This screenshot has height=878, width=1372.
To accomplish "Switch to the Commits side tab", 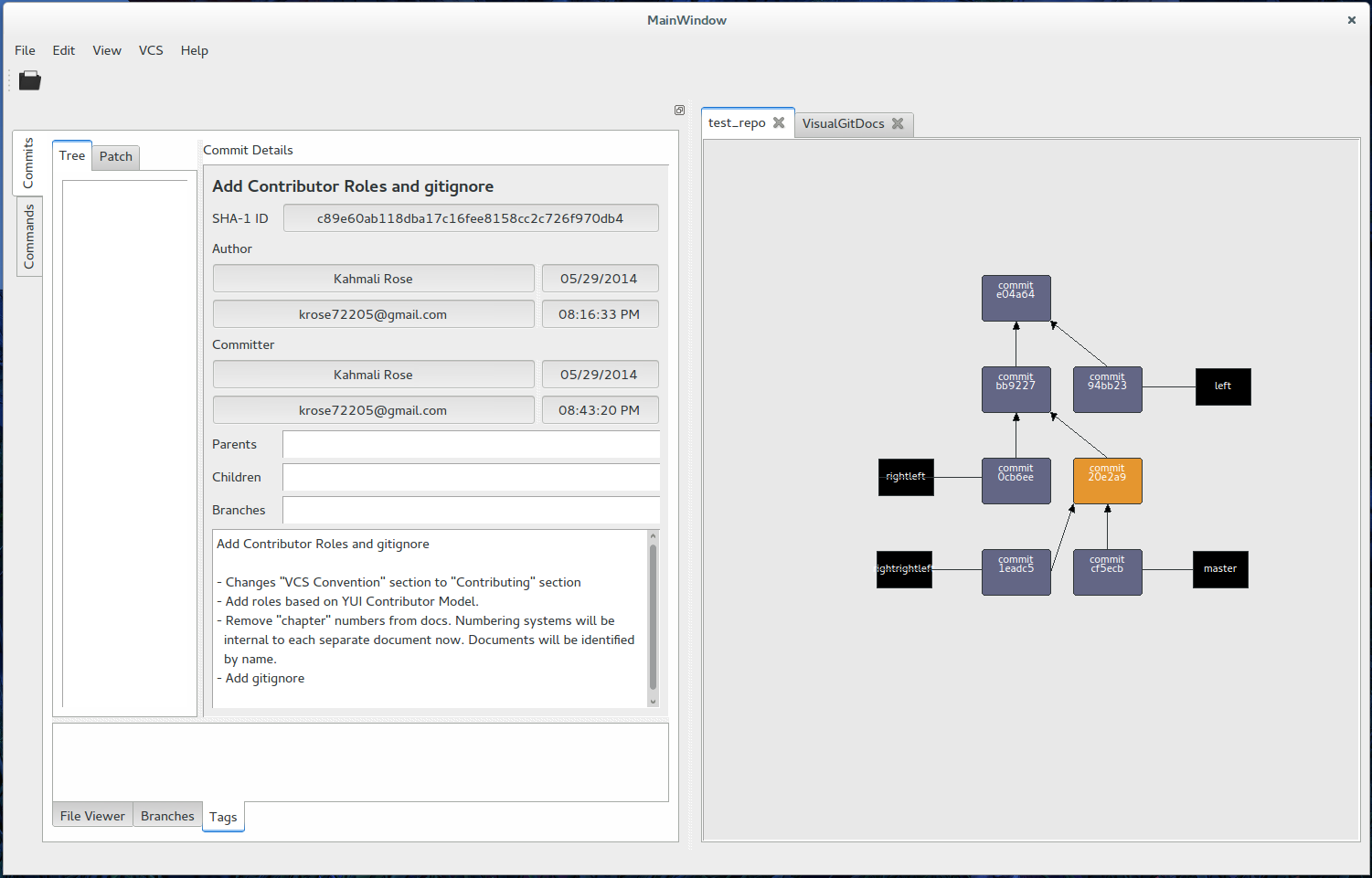I will coord(27,163).
